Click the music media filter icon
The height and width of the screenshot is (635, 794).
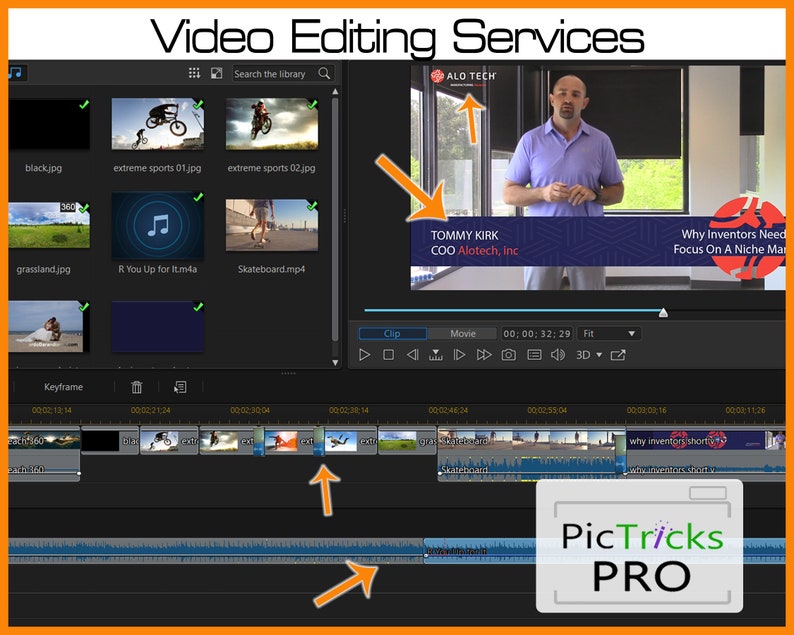coord(16,73)
